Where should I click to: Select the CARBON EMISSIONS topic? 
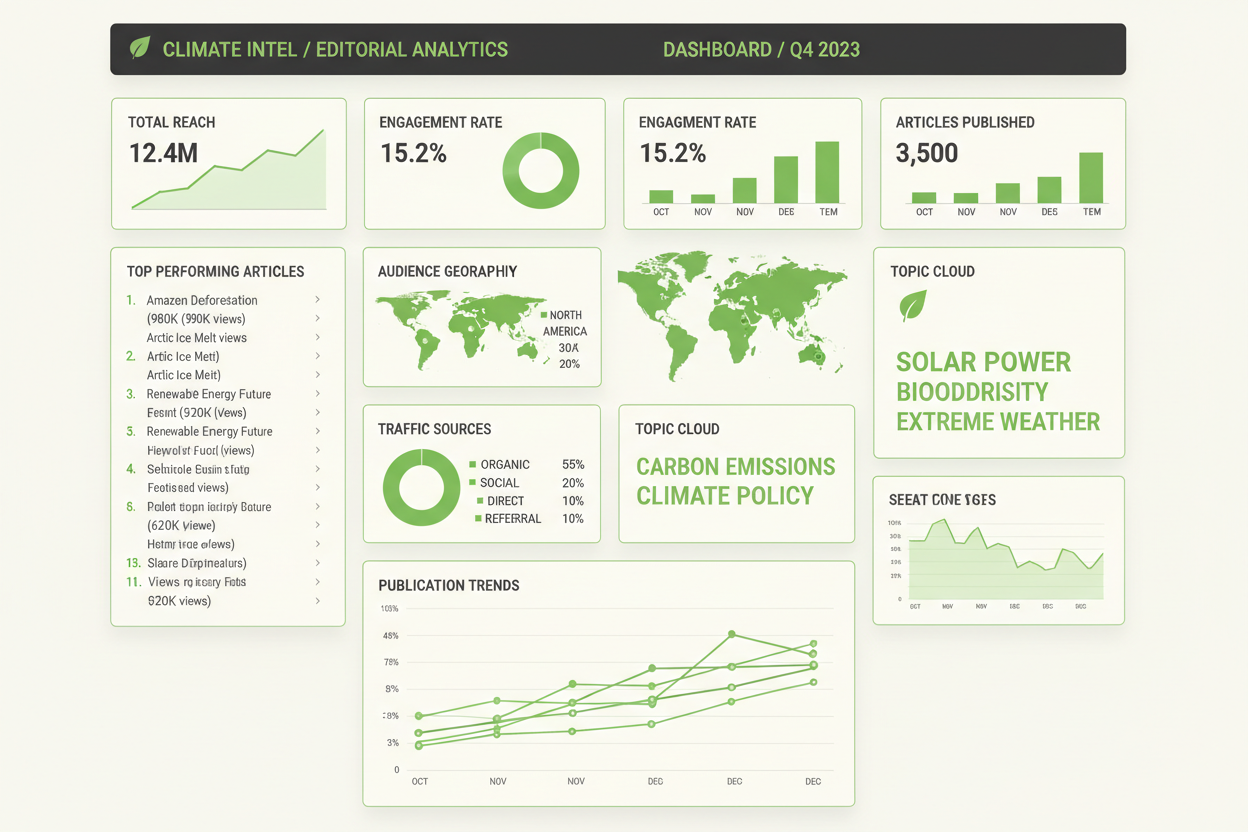tap(736, 467)
